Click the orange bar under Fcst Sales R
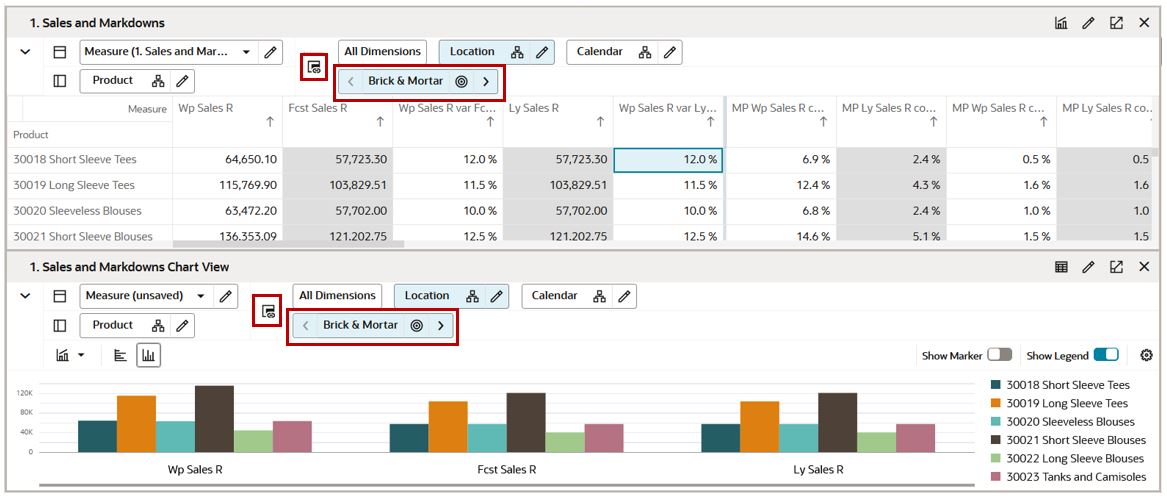Viewport: 1167px width, 498px height. [x=448, y=427]
